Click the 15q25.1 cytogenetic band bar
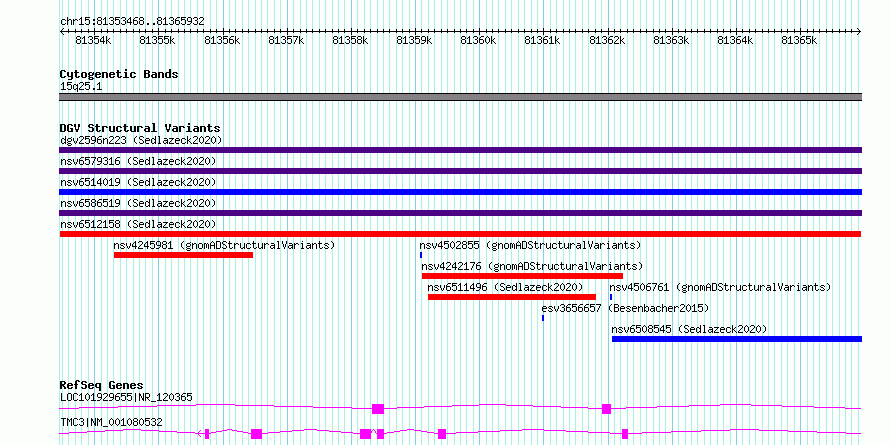Viewport: 890px width, 445px height. pyautogui.click(x=460, y=97)
